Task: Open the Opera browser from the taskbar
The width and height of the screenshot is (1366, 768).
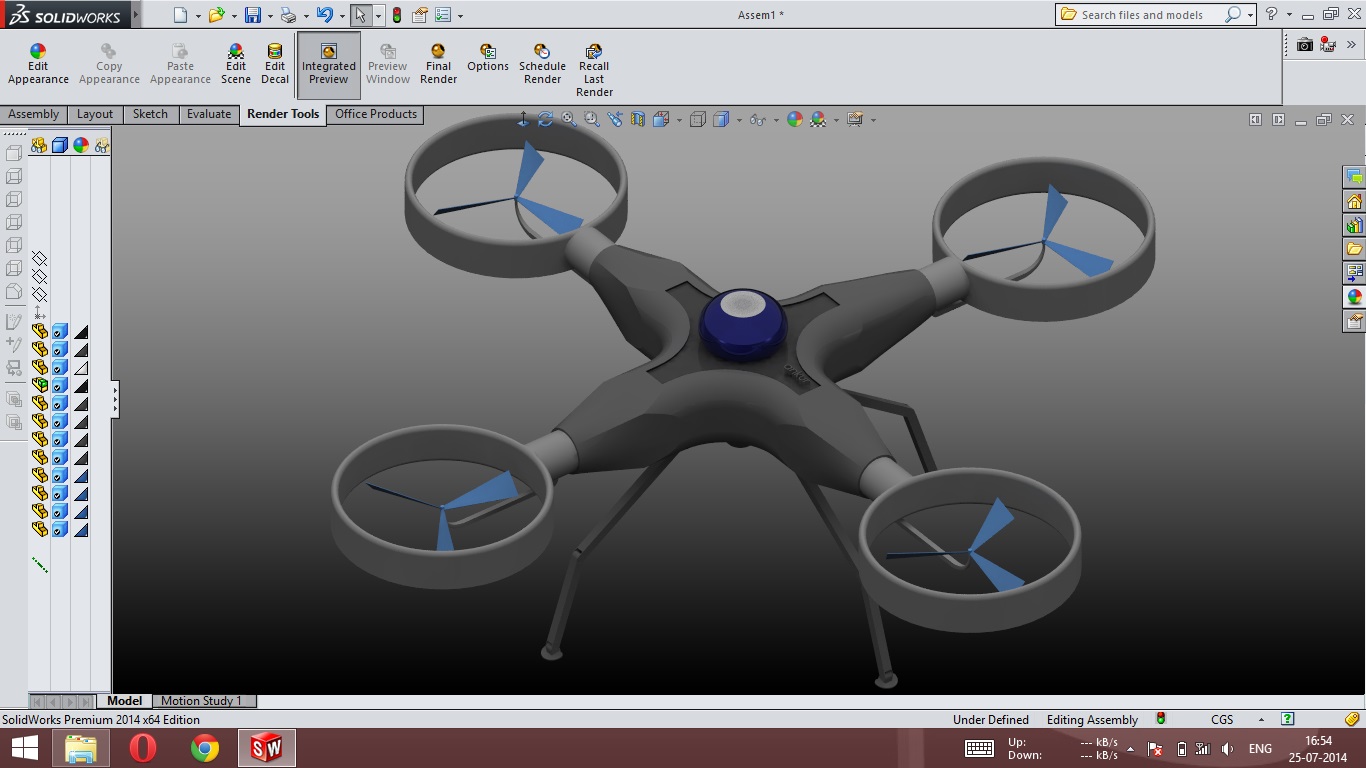Action: pyautogui.click(x=143, y=748)
